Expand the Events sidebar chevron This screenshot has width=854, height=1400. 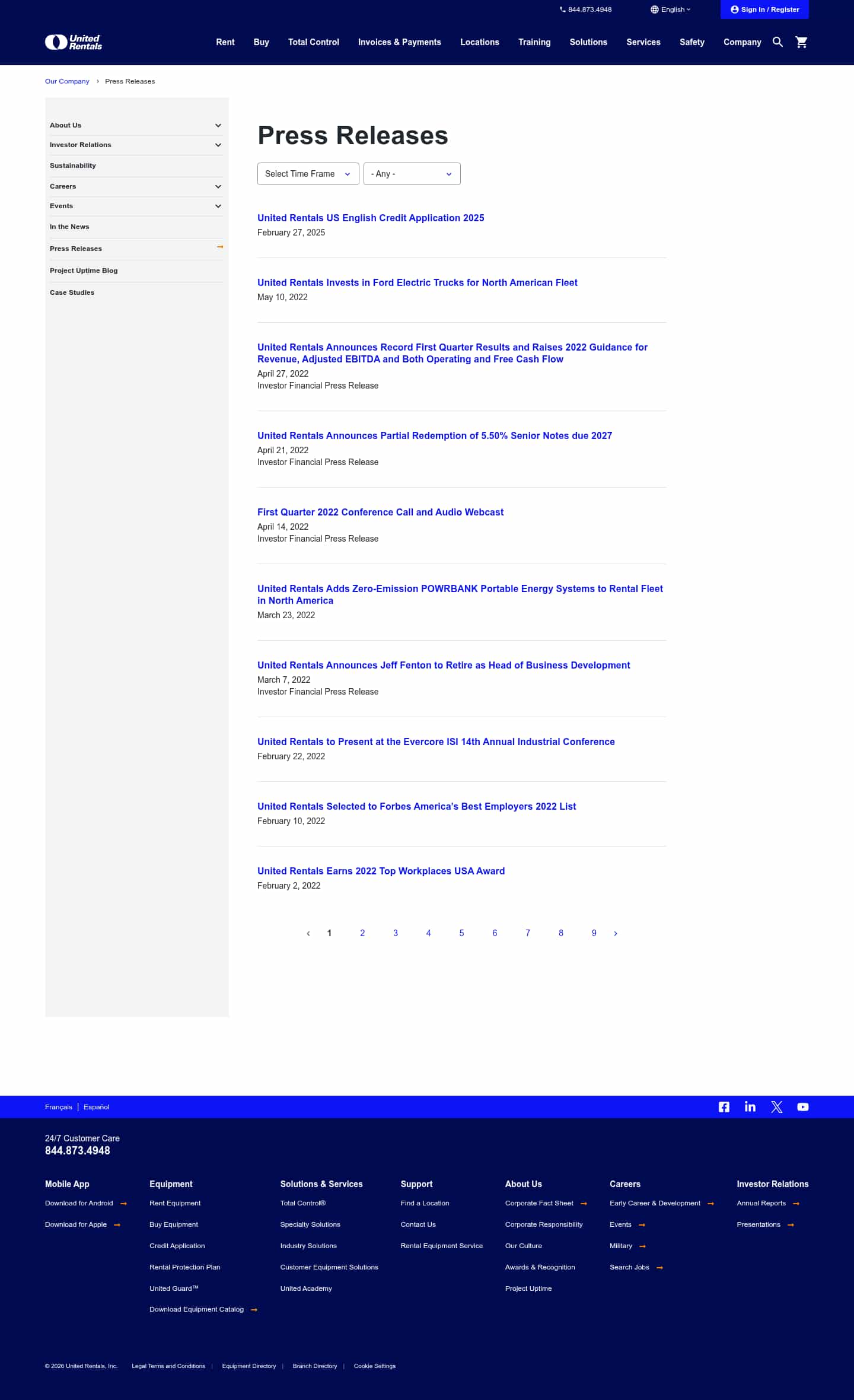[x=218, y=206]
